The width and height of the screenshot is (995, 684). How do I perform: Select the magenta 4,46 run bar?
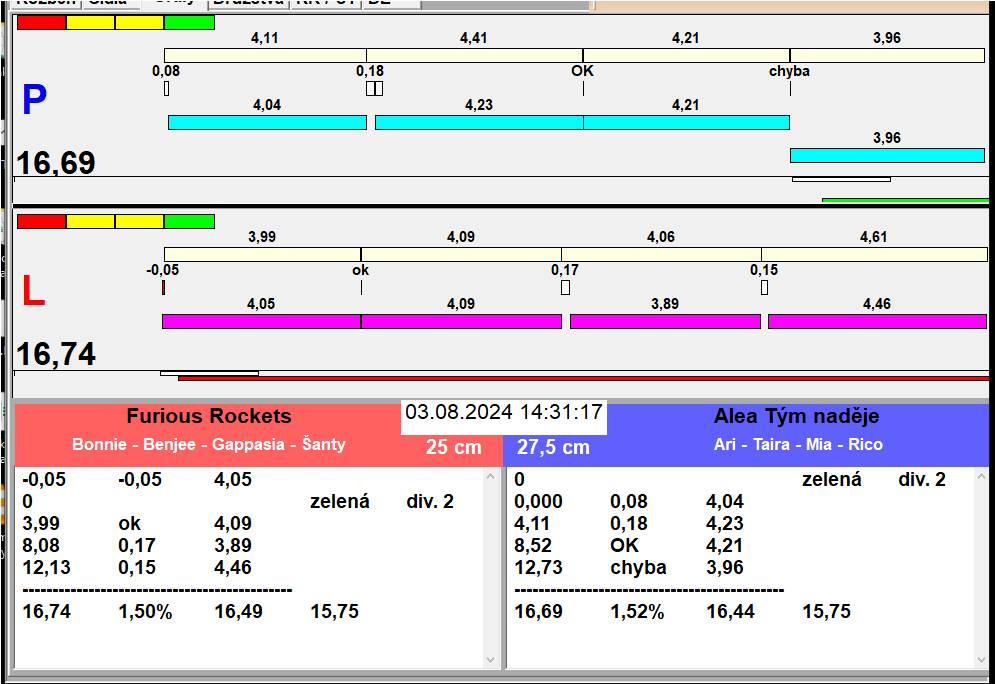point(876,321)
